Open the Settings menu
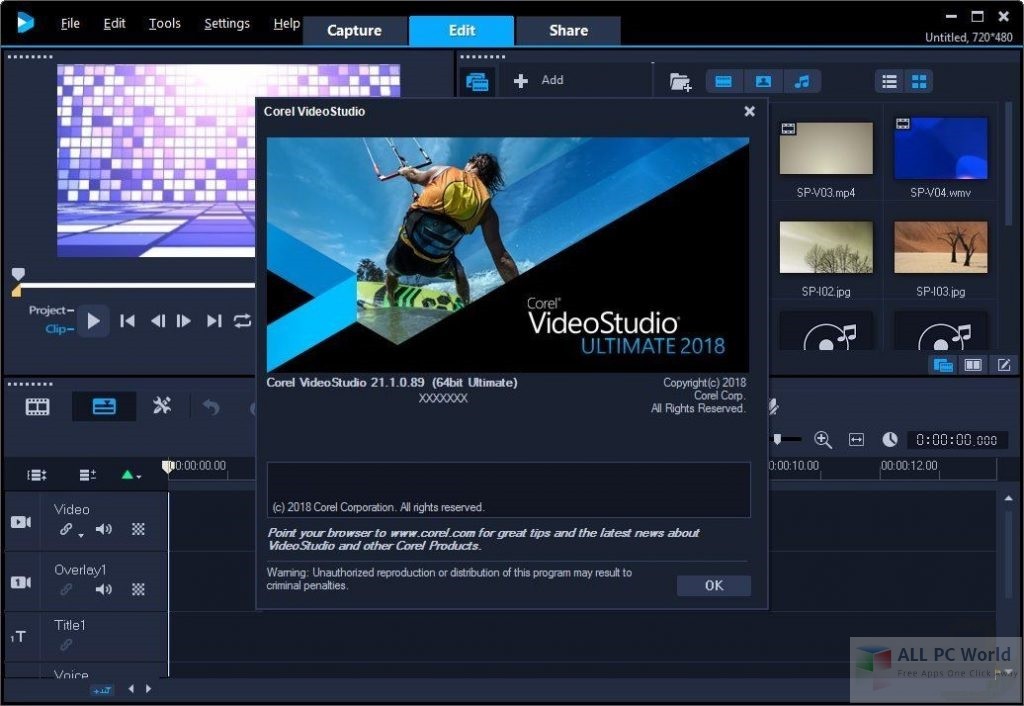The height and width of the screenshot is (706, 1024). coord(227,24)
